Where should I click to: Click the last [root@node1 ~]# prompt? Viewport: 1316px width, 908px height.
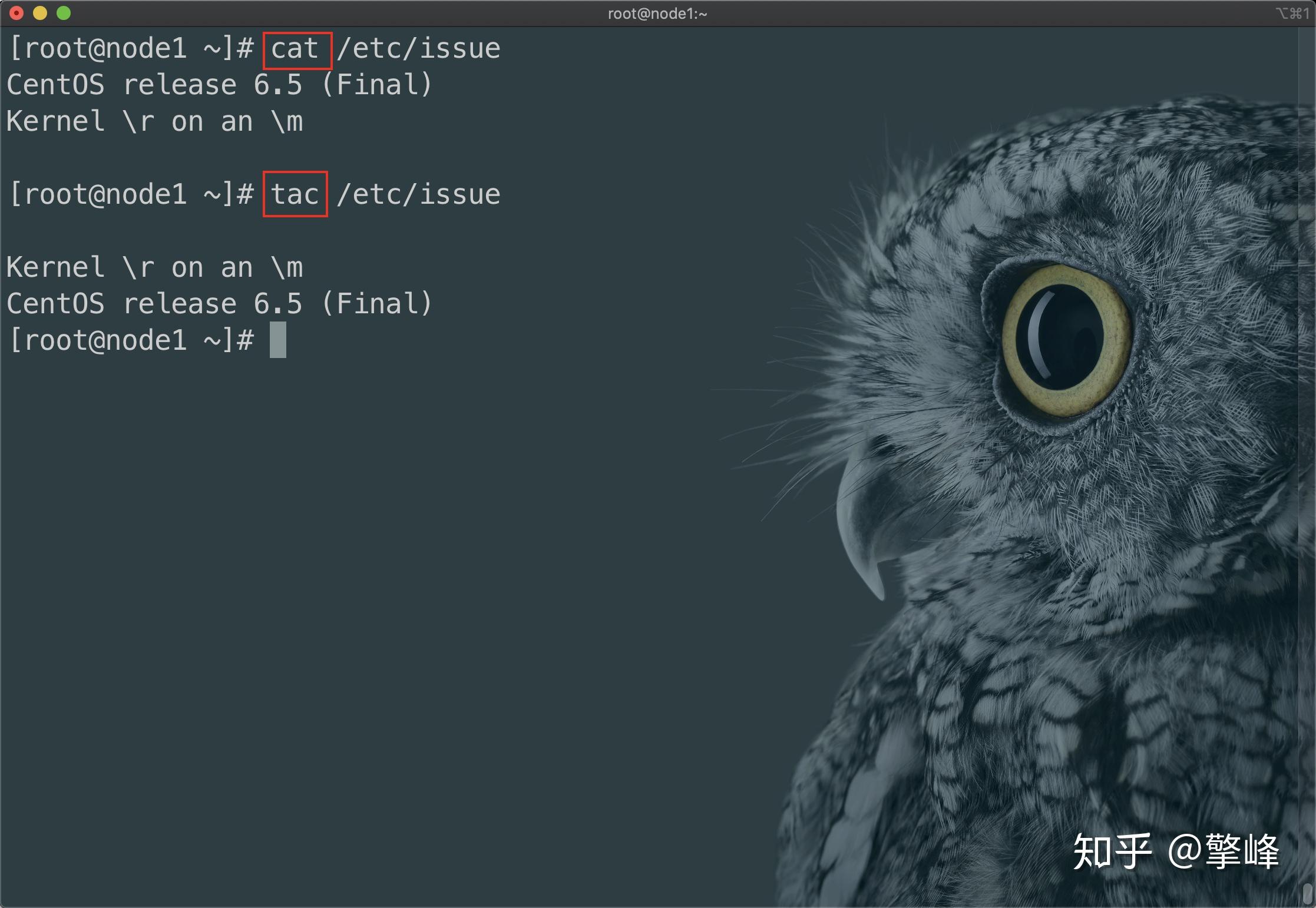[x=132, y=340]
